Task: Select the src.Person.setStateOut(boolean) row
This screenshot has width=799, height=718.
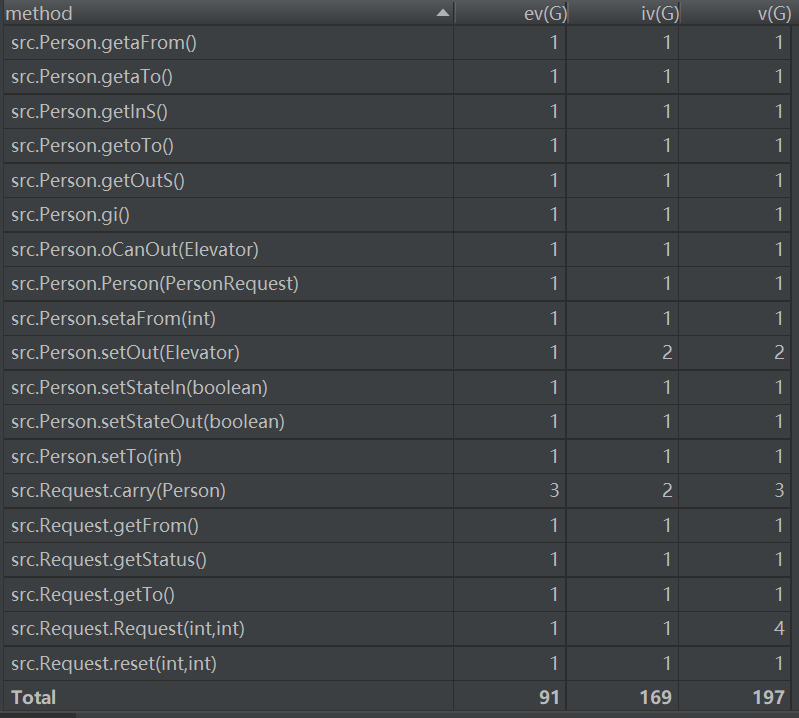Action: pos(397,422)
